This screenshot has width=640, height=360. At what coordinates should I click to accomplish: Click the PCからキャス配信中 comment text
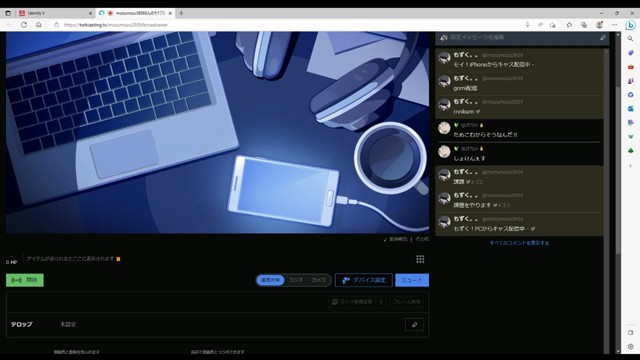point(490,229)
